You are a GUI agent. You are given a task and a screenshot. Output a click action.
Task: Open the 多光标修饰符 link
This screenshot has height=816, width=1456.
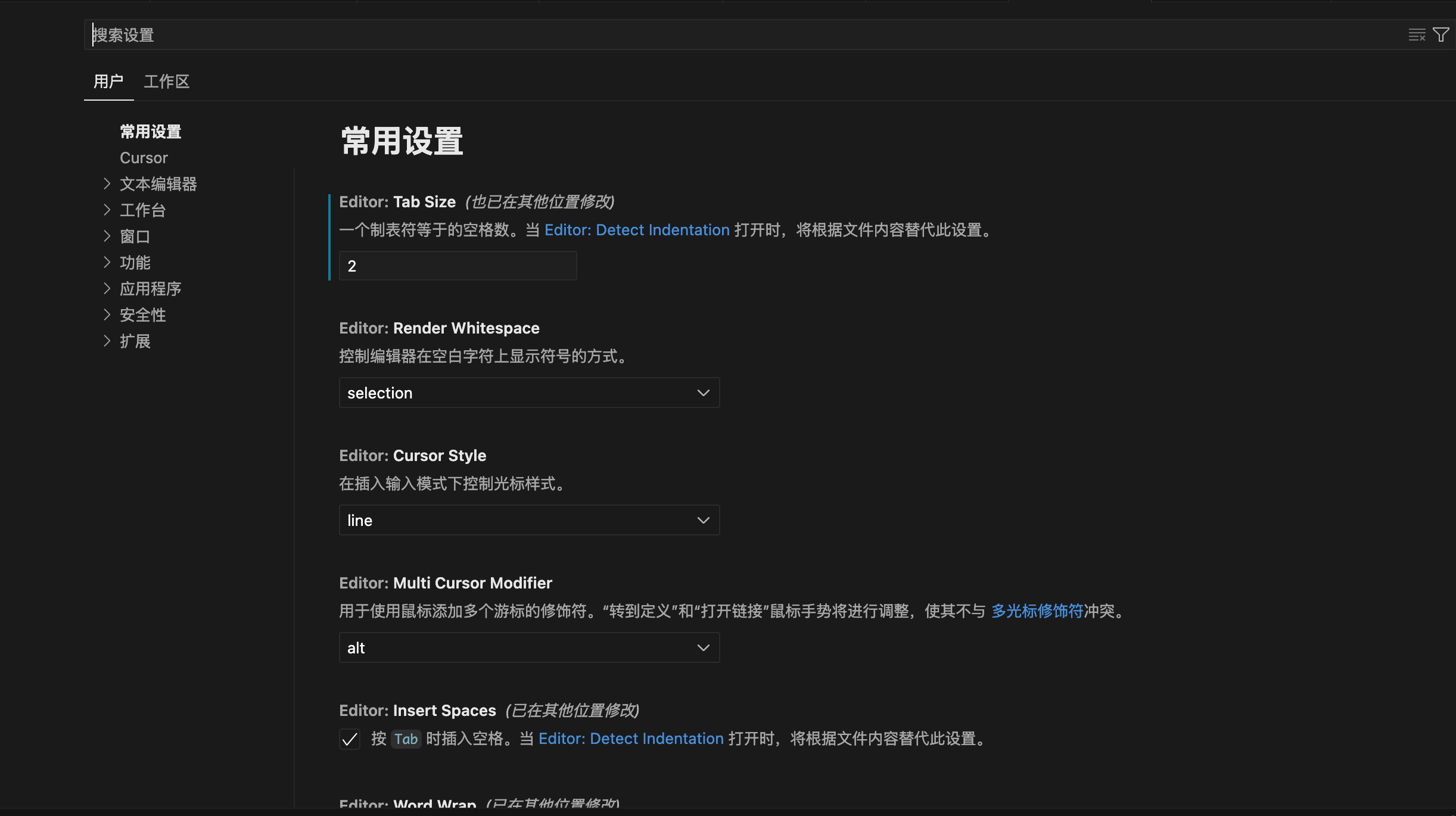click(1037, 611)
